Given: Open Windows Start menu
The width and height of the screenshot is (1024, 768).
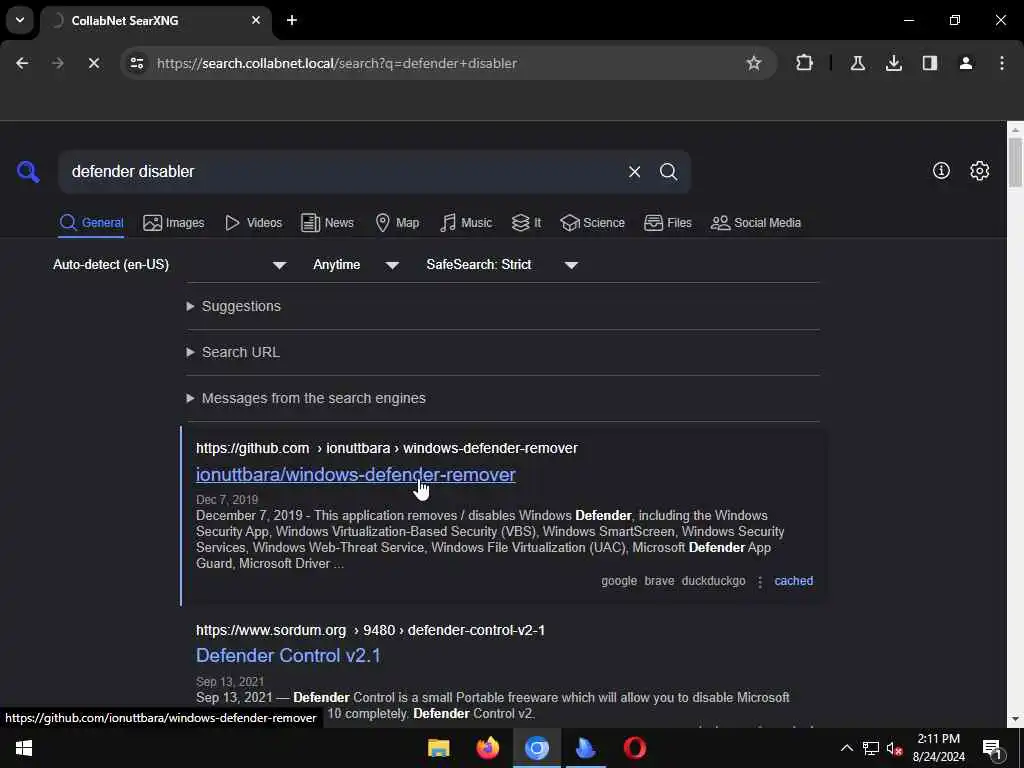Looking at the screenshot, I should (24, 748).
